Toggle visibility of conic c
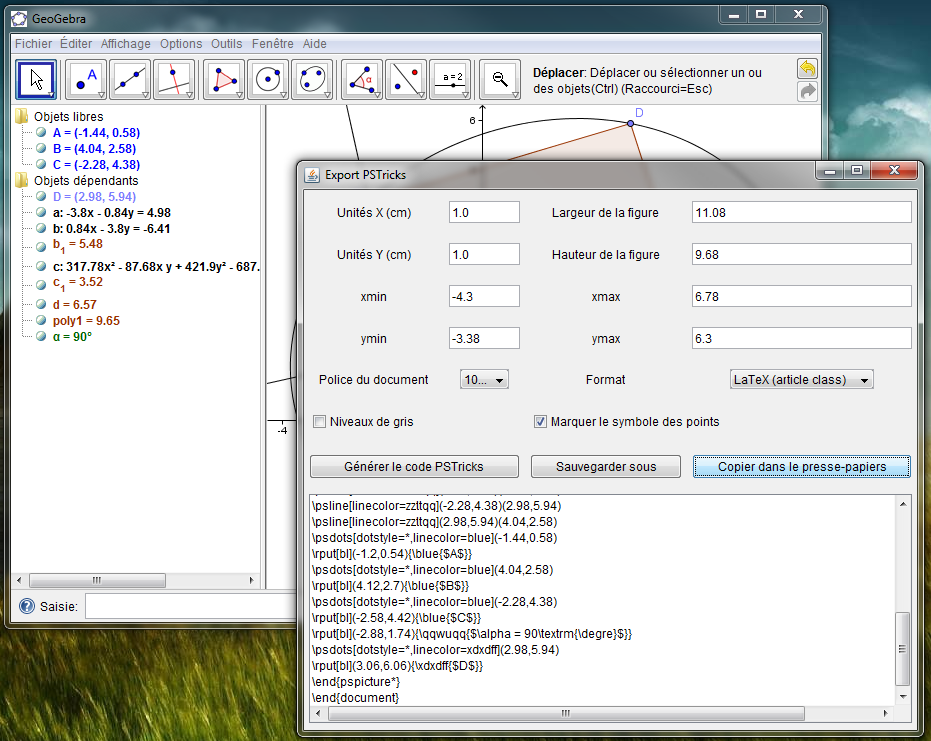Image resolution: width=931 pixels, height=741 pixels. pyautogui.click(x=41, y=267)
